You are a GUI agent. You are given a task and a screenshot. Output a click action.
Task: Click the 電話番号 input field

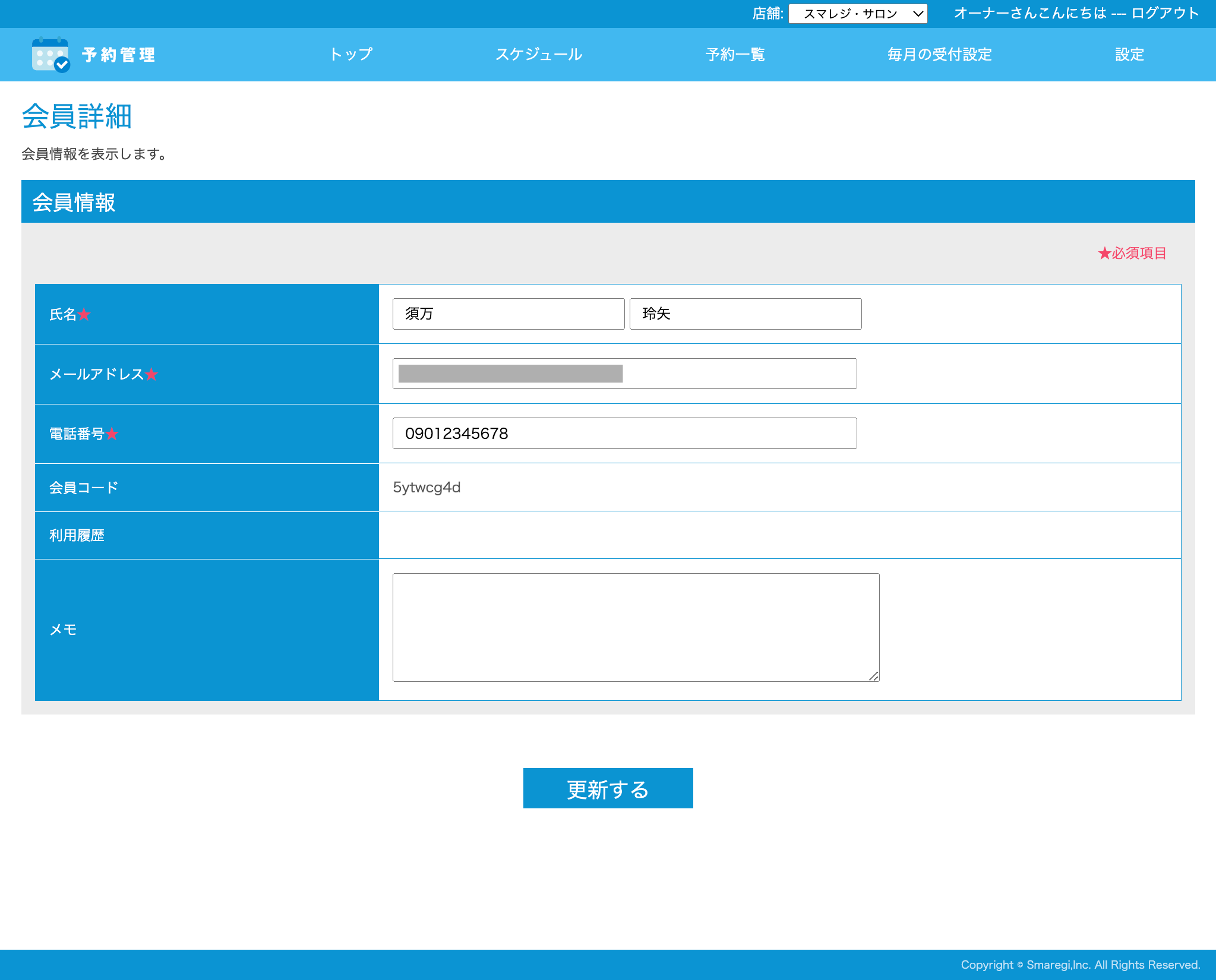tap(624, 434)
